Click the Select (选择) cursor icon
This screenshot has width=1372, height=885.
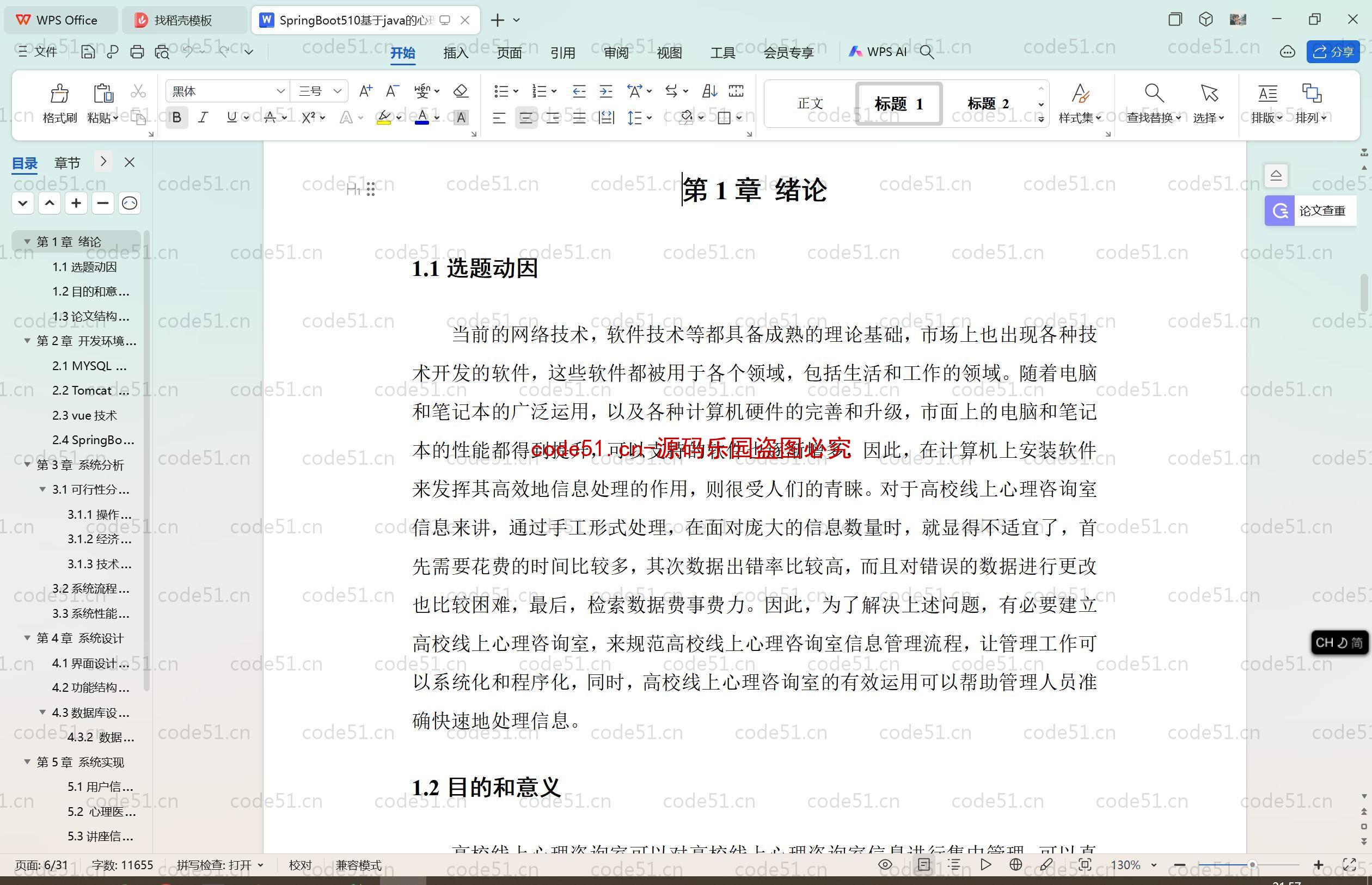[x=1209, y=93]
